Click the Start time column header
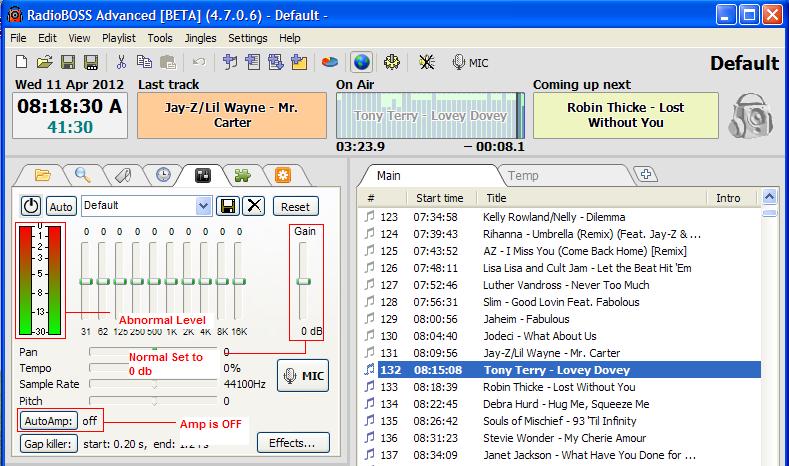 click(439, 198)
